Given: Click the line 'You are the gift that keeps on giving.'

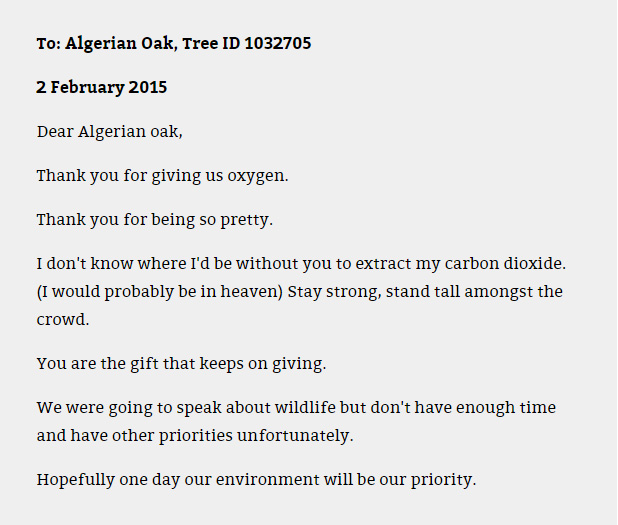Looking at the screenshot, I should pyautogui.click(x=181, y=364).
